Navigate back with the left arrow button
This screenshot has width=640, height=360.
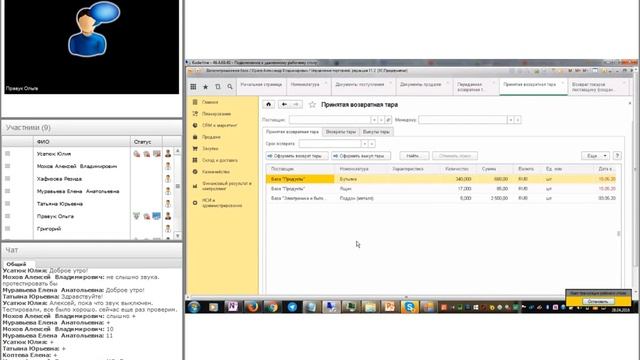click(284, 104)
